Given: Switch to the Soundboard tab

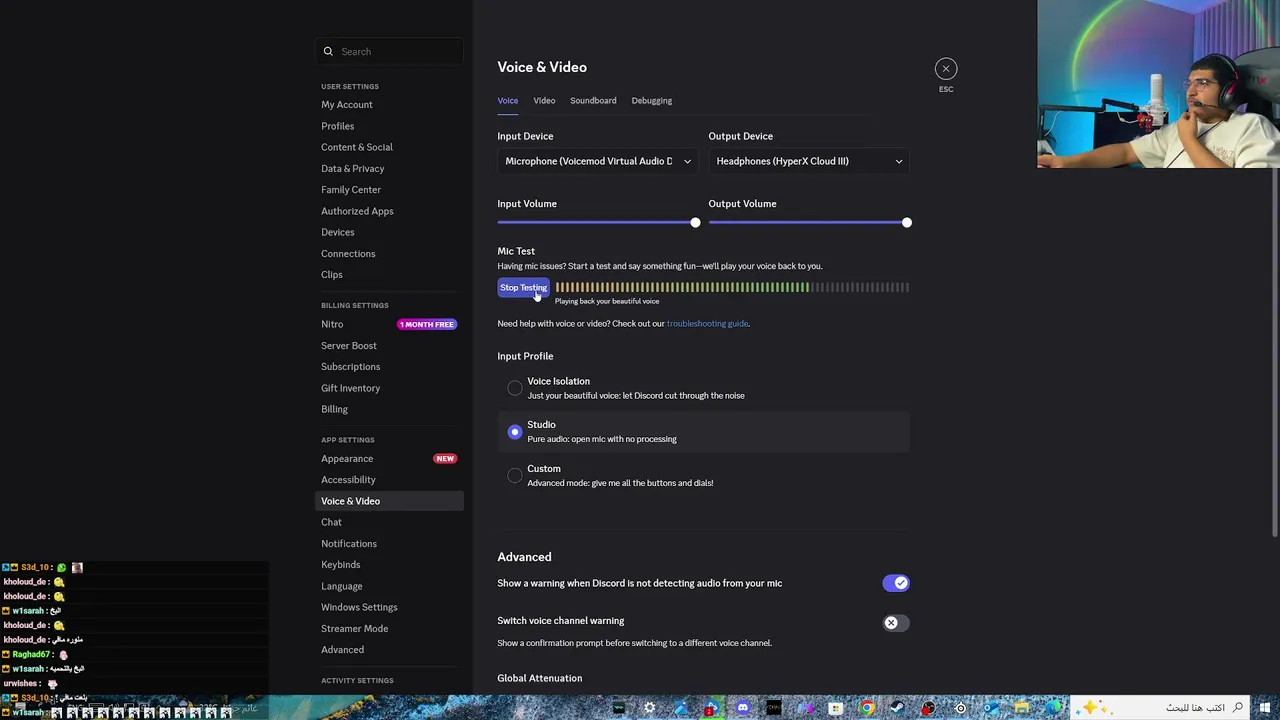Looking at the screenshot, I should pyautogui.click(x=593, y=101).
